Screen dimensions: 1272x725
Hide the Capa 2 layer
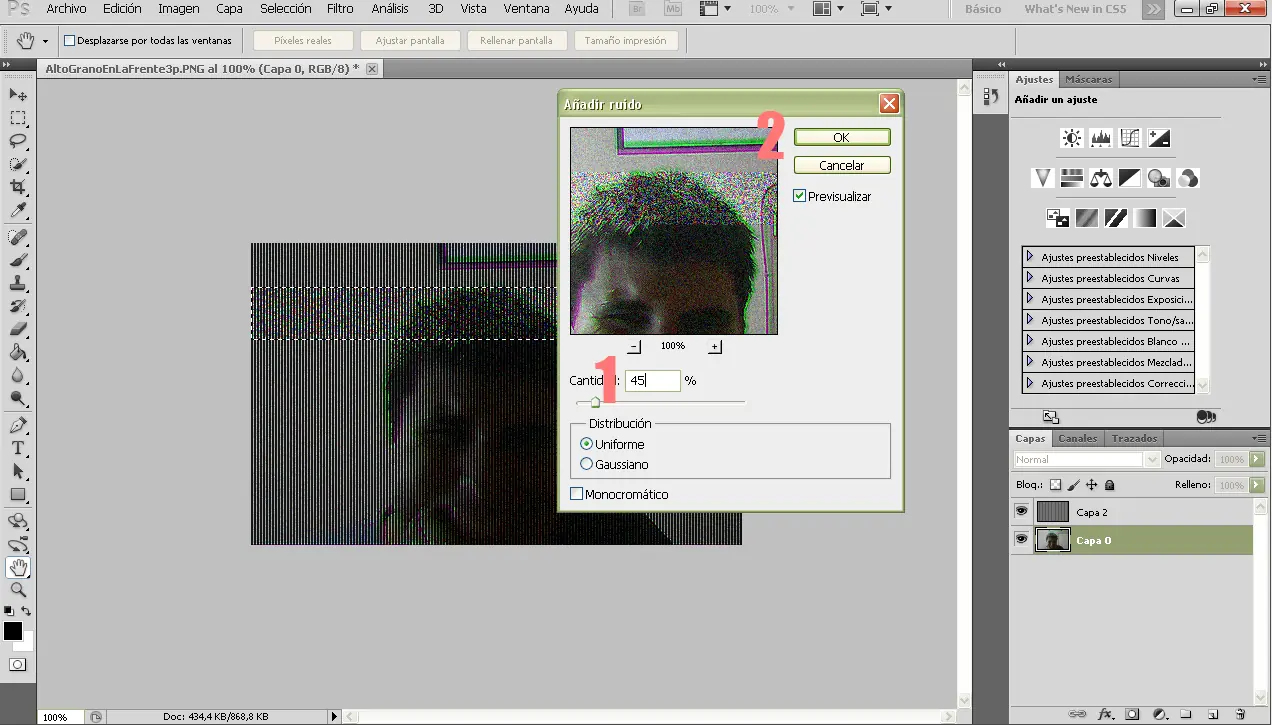click(x=1021, y=511)
